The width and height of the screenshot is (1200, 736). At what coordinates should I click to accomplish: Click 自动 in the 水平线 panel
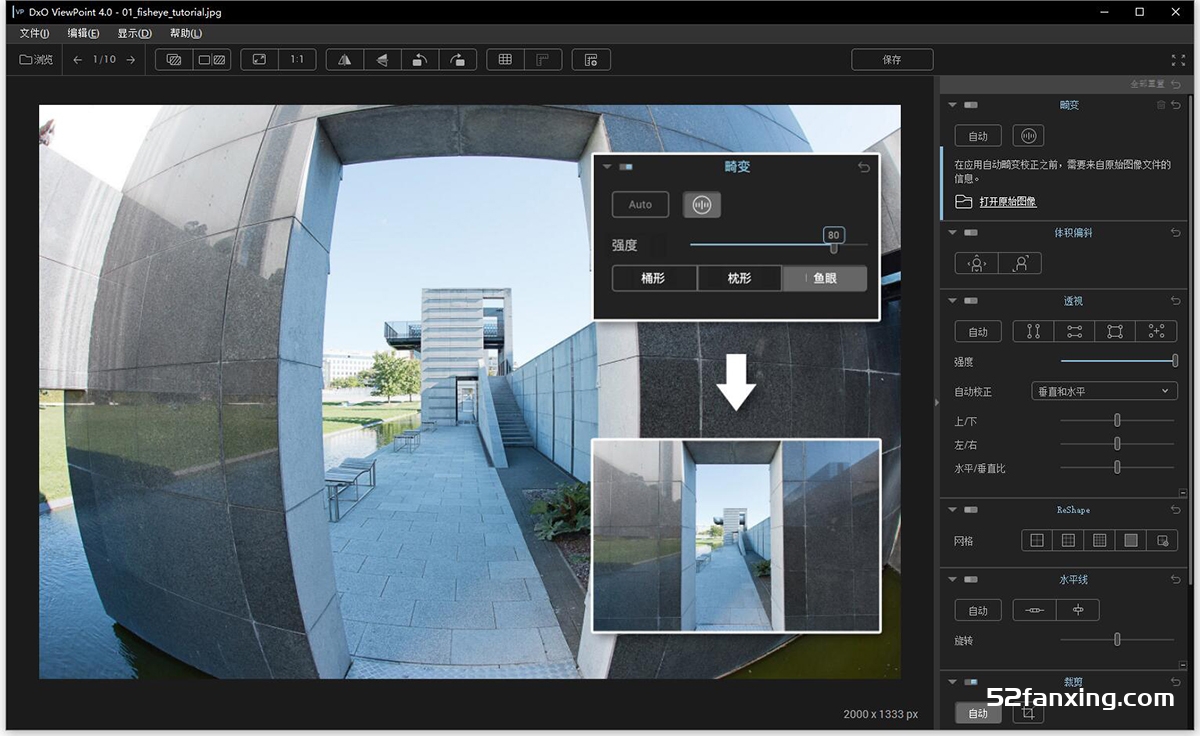(978, 610)
